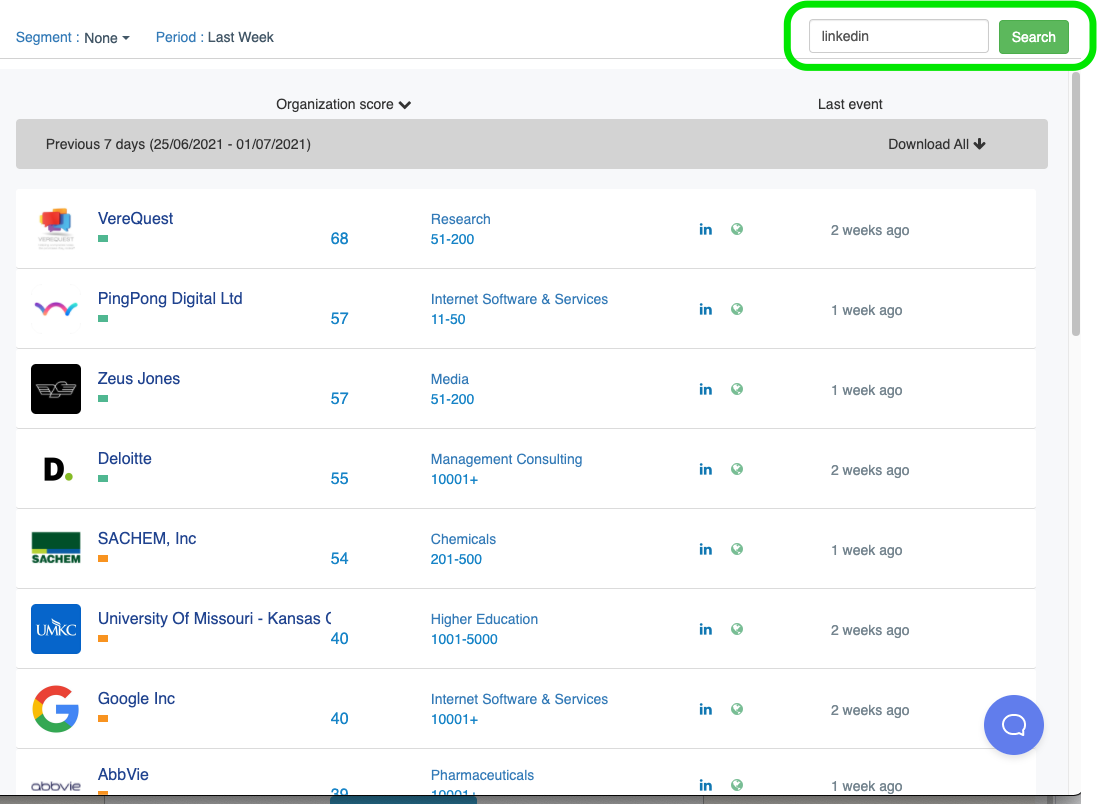Click the PingPong Digital logo
The height and width of the screenshot is (804, 1097).
[x=56, y=309]
